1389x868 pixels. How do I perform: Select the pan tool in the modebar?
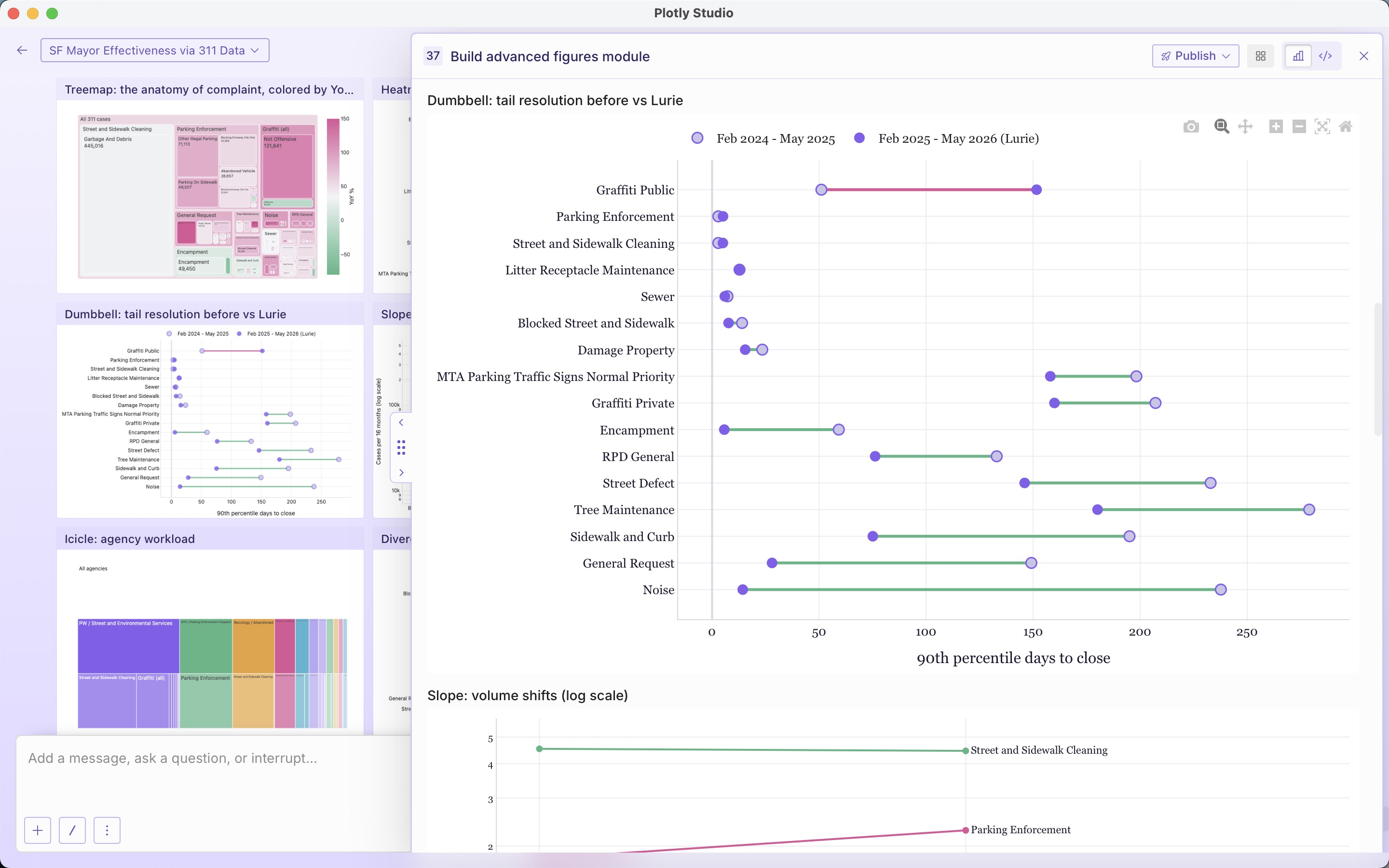1245,126
